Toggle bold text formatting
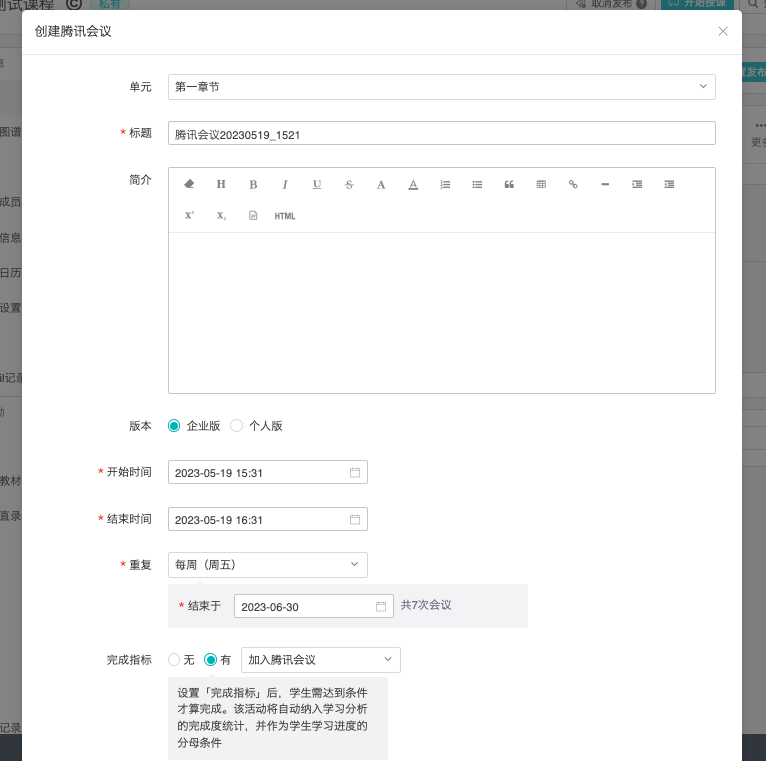Viewport: 766px width, 761px height. (253, 184)
